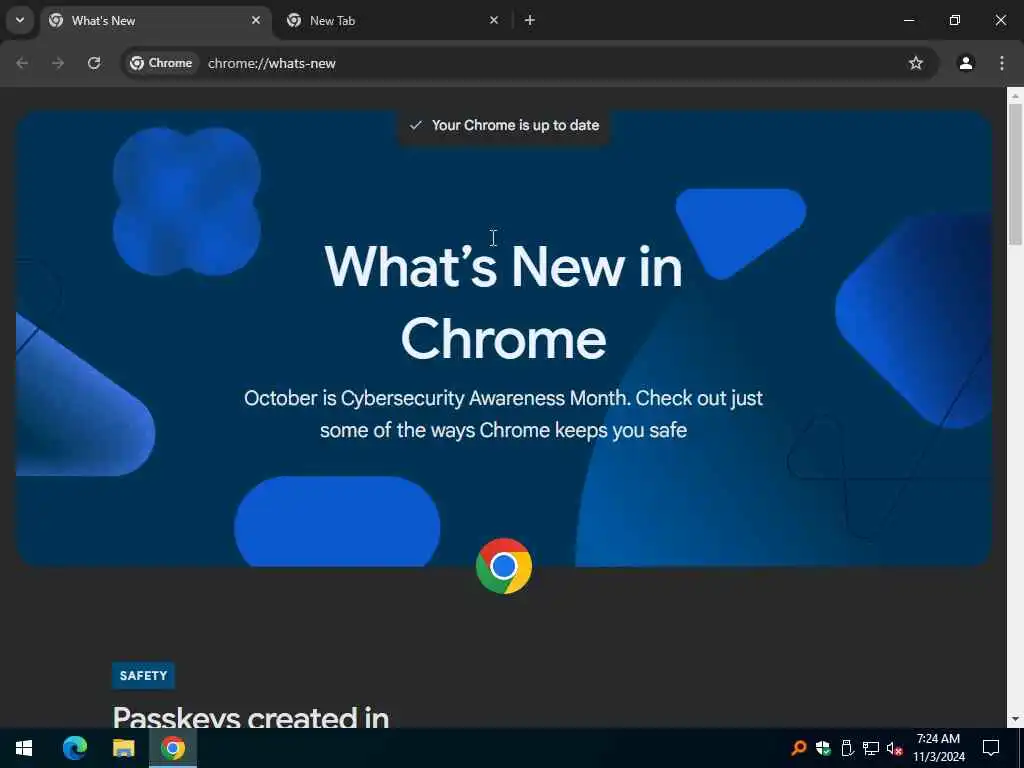Close the What's New tab
This screenshot has width=1024, height=768.
click(256, 20)
